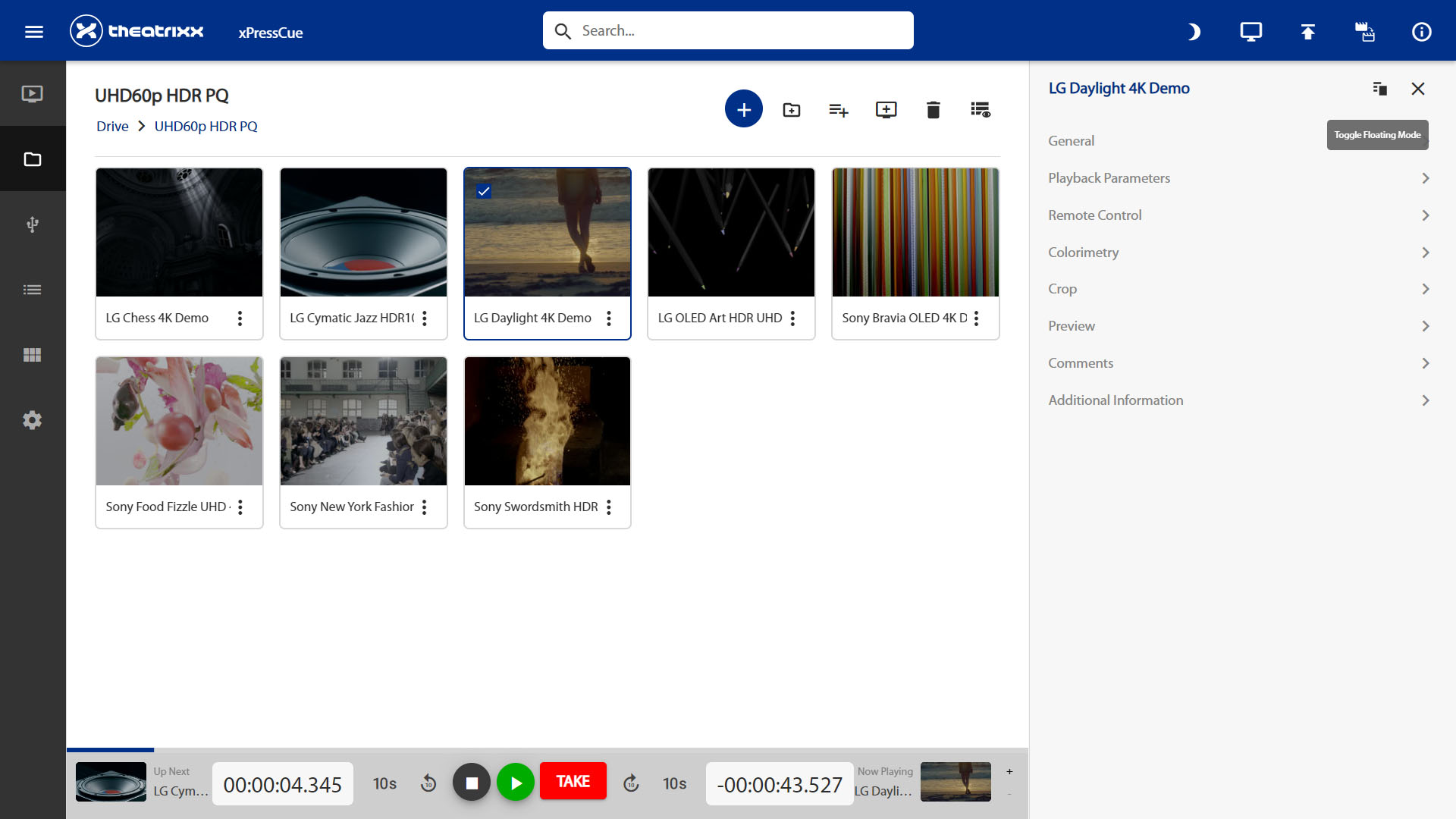1456x819 pixels.
Task: Open options menu for Sony Food Fizzle
Action: click(240, 507)
